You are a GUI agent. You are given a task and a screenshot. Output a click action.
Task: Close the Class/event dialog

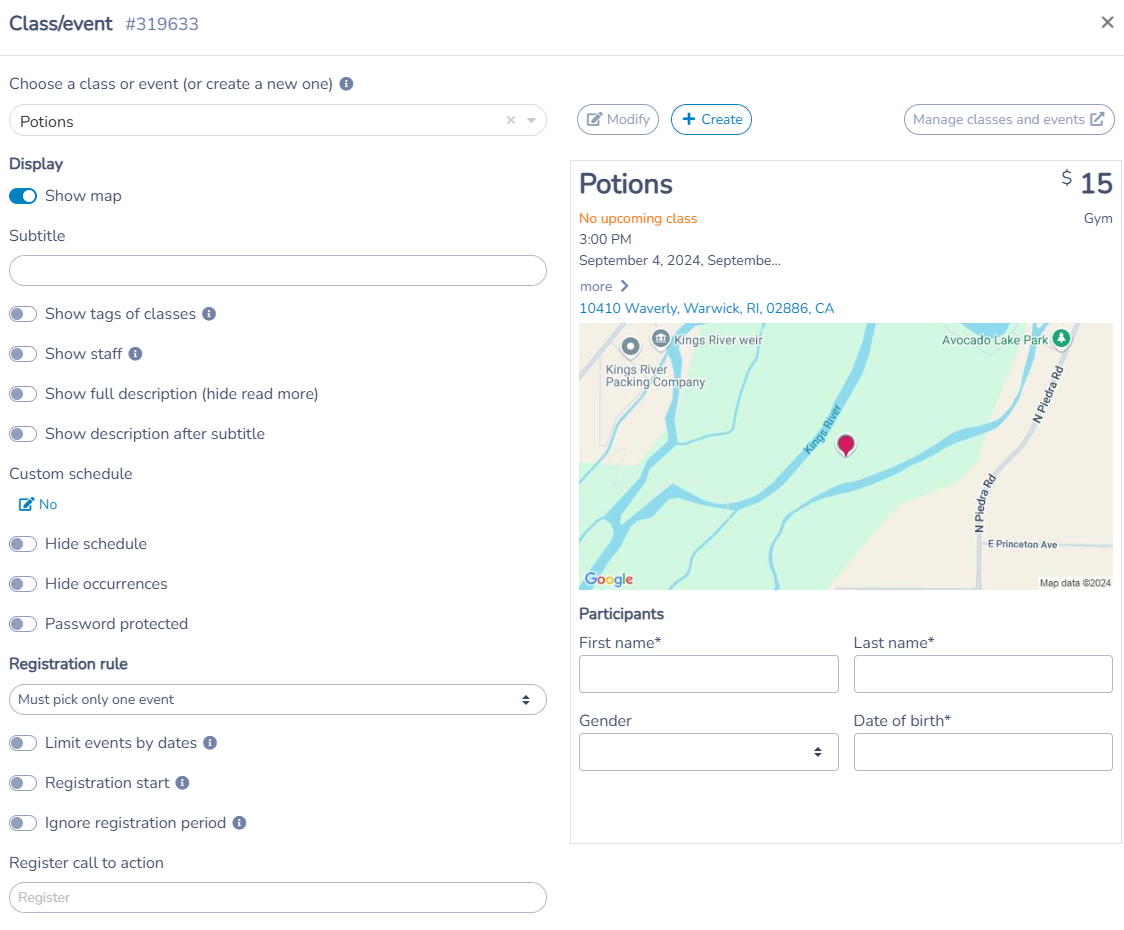tap(1107, 23)
